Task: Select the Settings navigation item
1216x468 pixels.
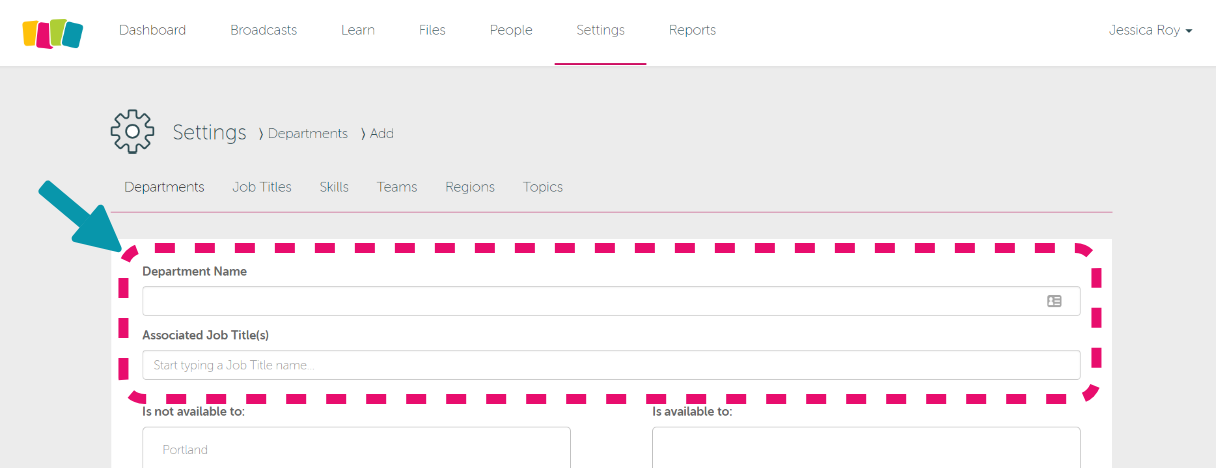Action: click(x=600, y=30)
